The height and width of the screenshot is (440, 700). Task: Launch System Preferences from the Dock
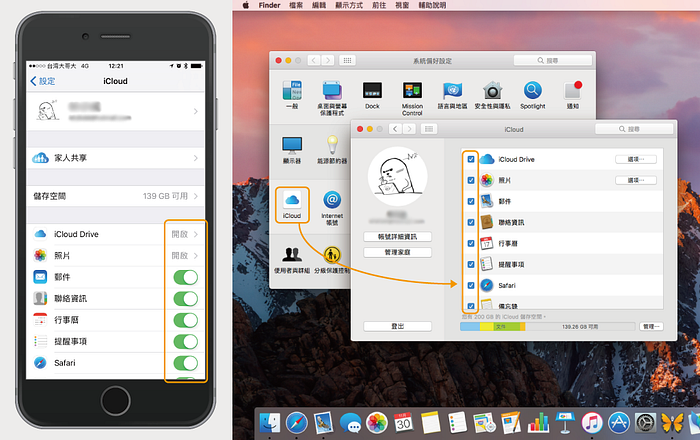[646, 423]
